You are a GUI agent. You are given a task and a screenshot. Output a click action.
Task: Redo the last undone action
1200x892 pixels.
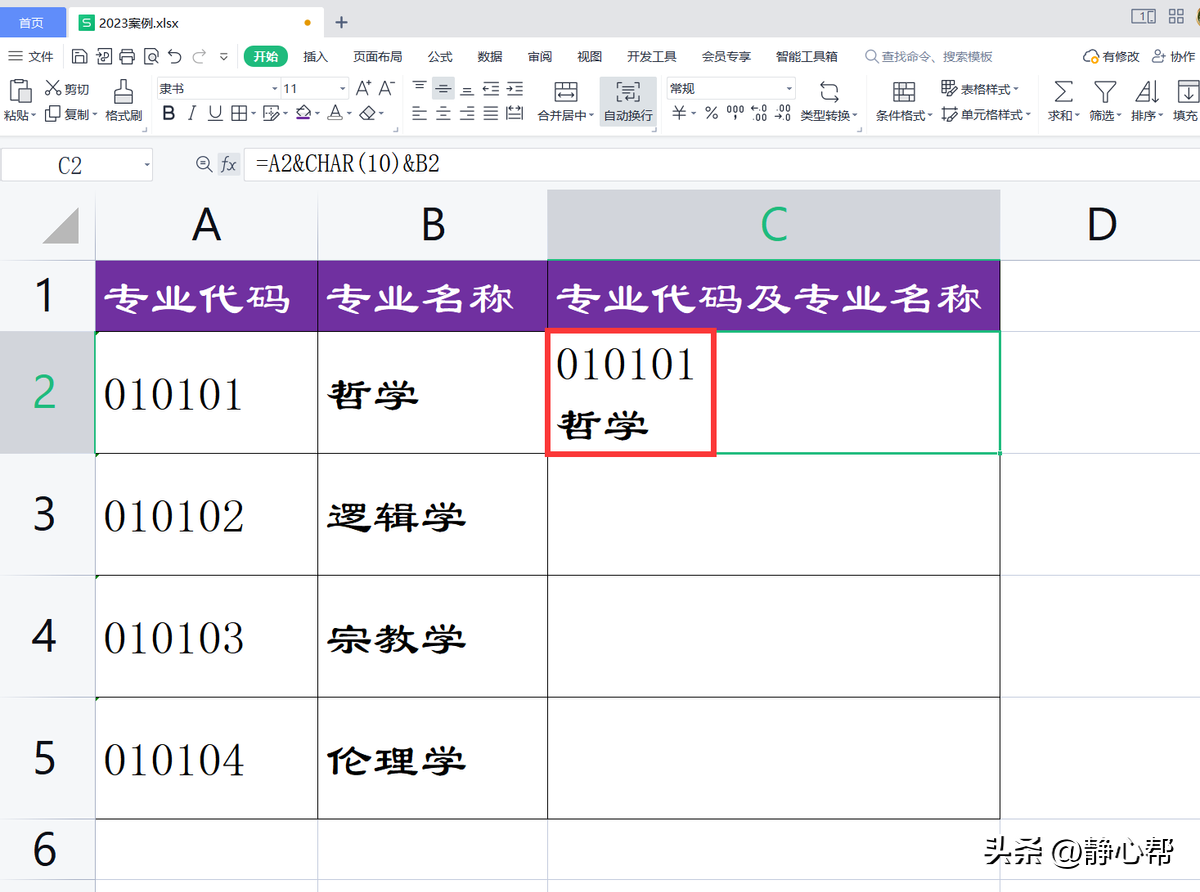click(199, 57)
